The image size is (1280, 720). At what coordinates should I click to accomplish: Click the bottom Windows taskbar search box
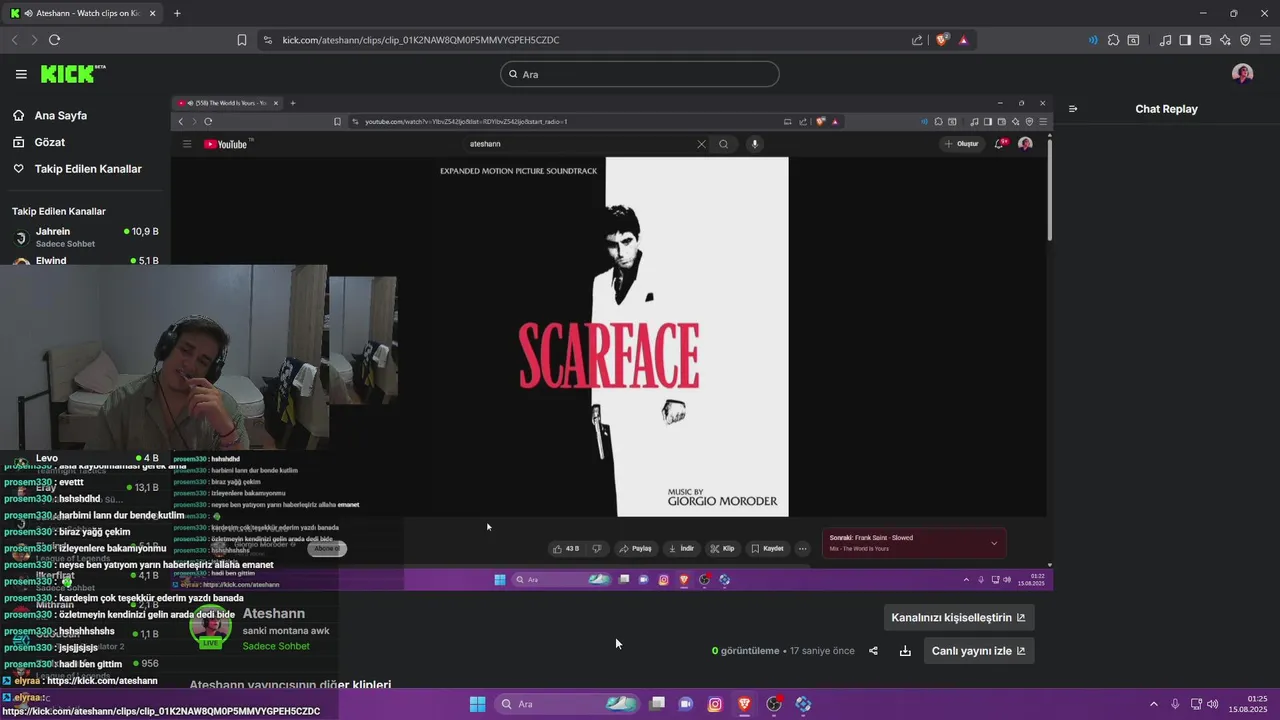tap(567, 704)
